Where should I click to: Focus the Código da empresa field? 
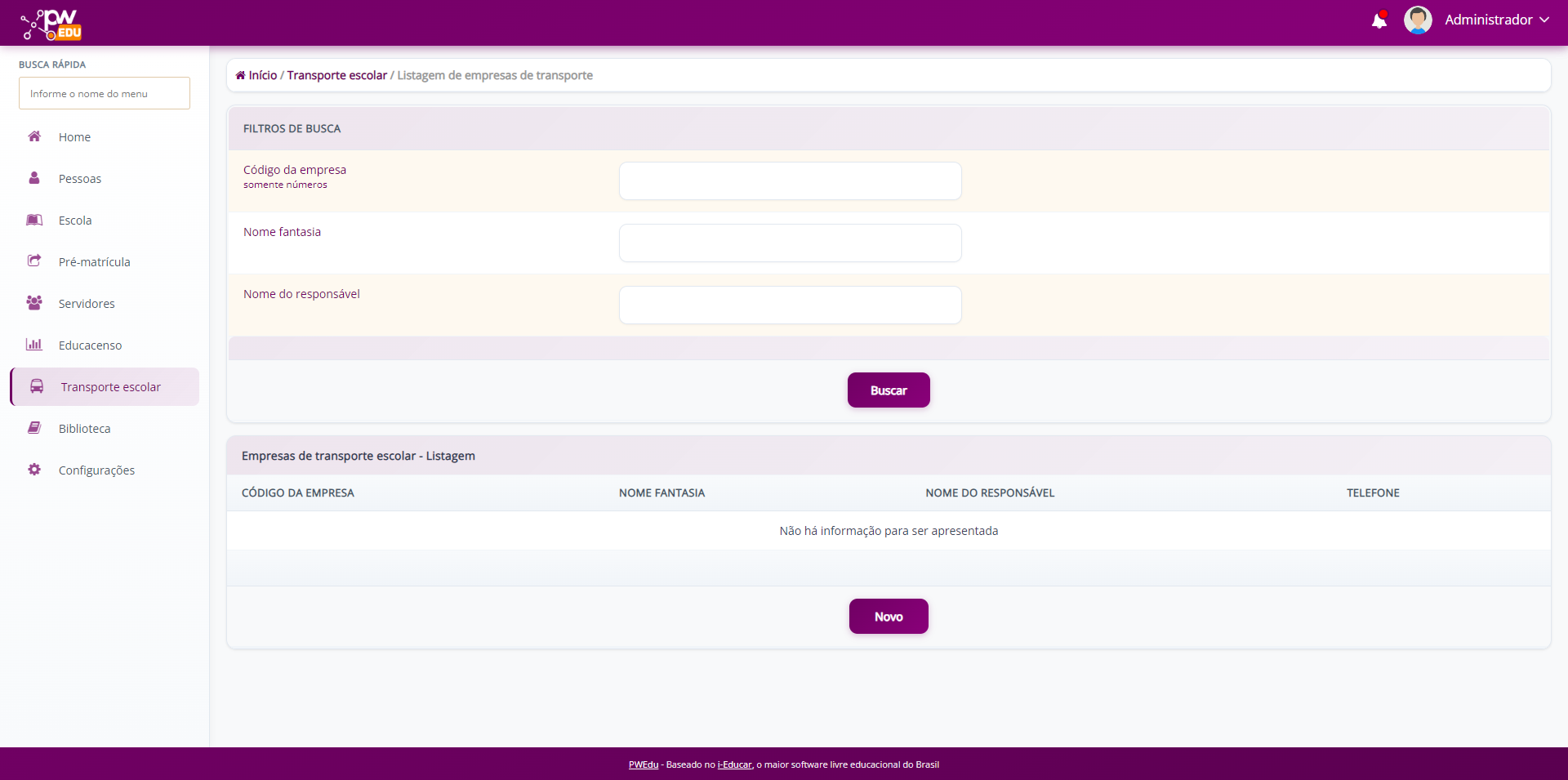click(790, 181)
